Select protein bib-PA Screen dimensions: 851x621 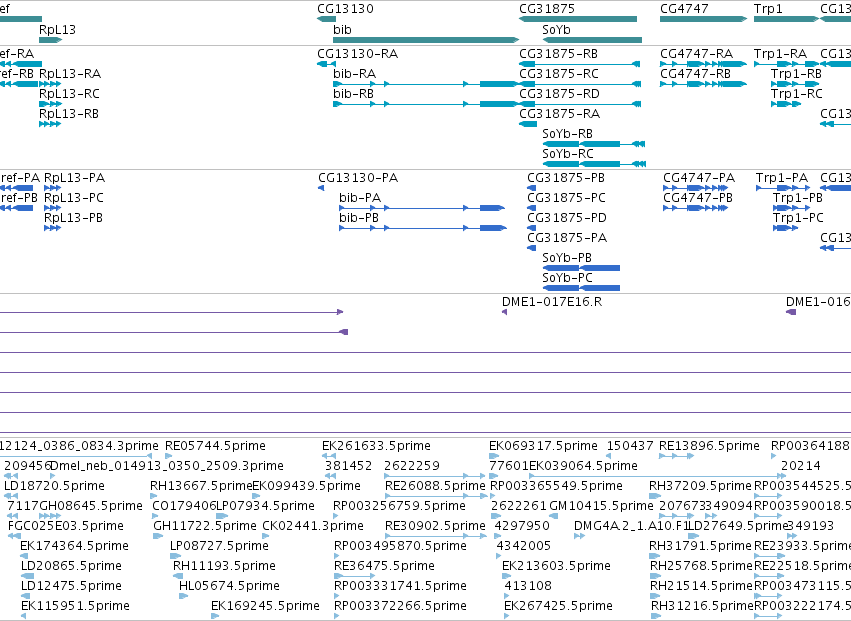coord(360,198)
